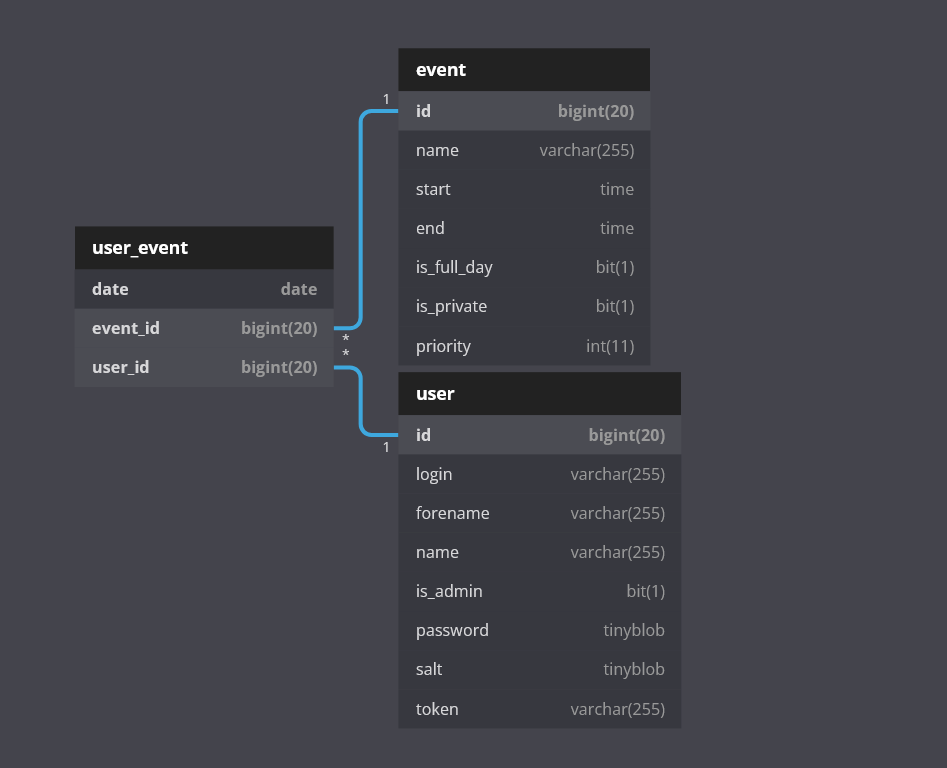Click the event name varchar(255) row
Image resolution: width=947 pixels, height=768 pixels.
(524, 150)
